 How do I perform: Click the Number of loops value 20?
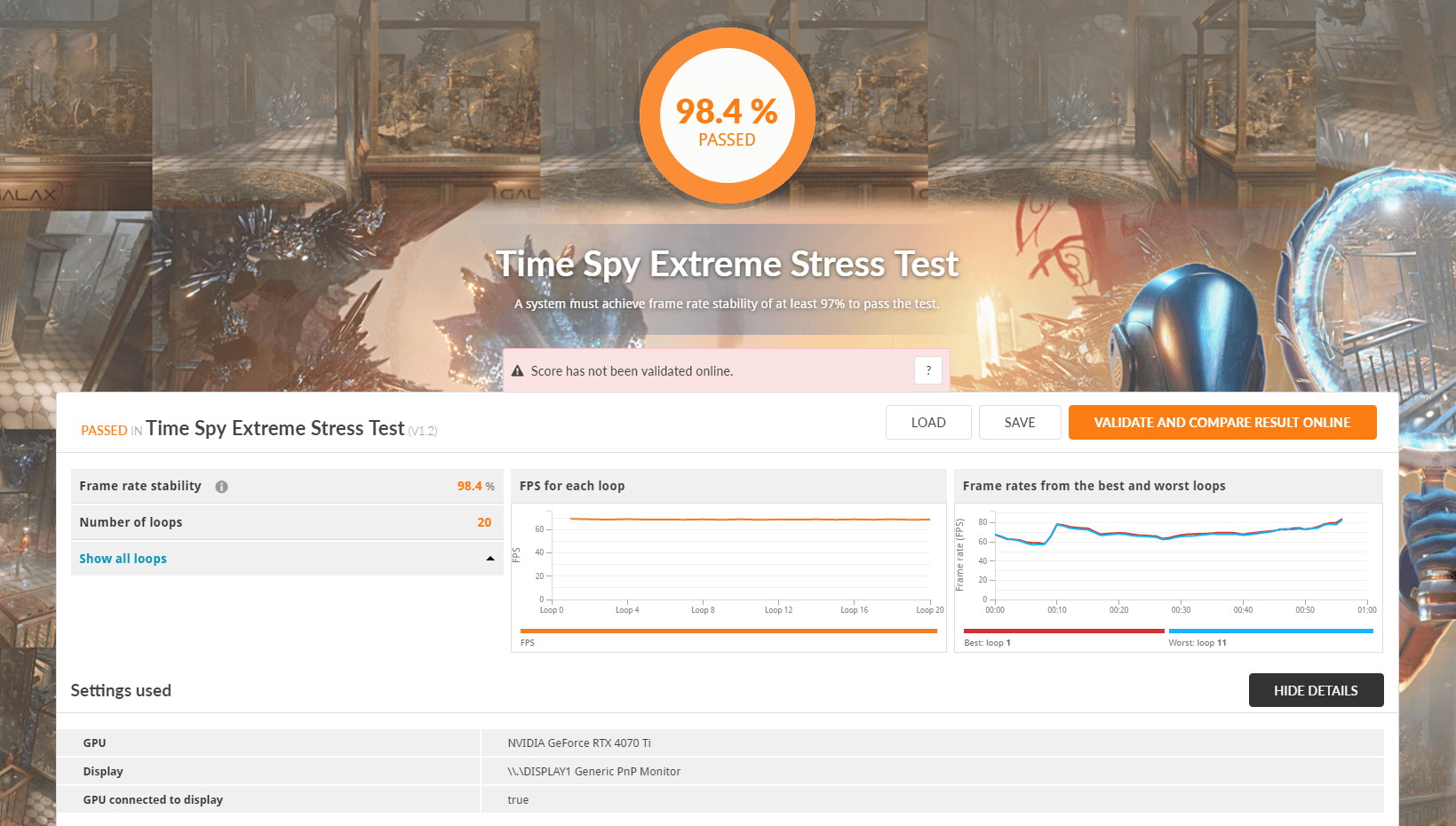484,522
